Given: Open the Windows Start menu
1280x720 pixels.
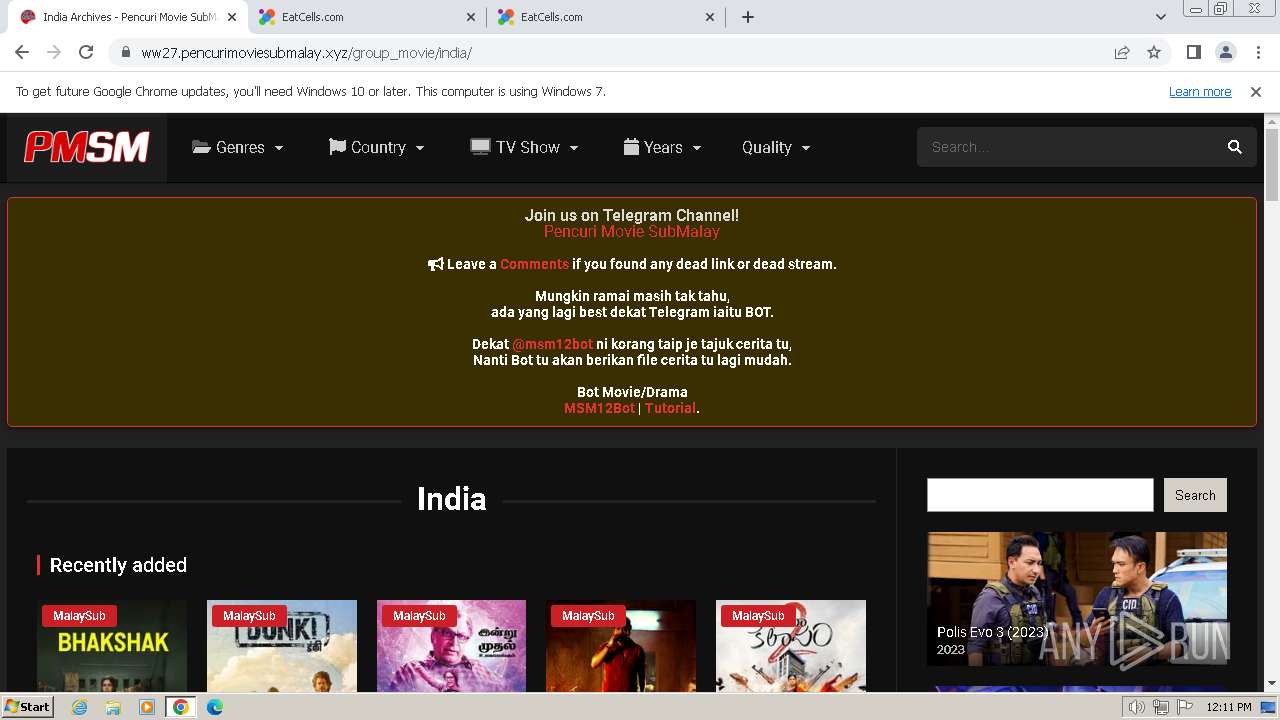Looking at the screenshot, I should [x=28, y=707].
